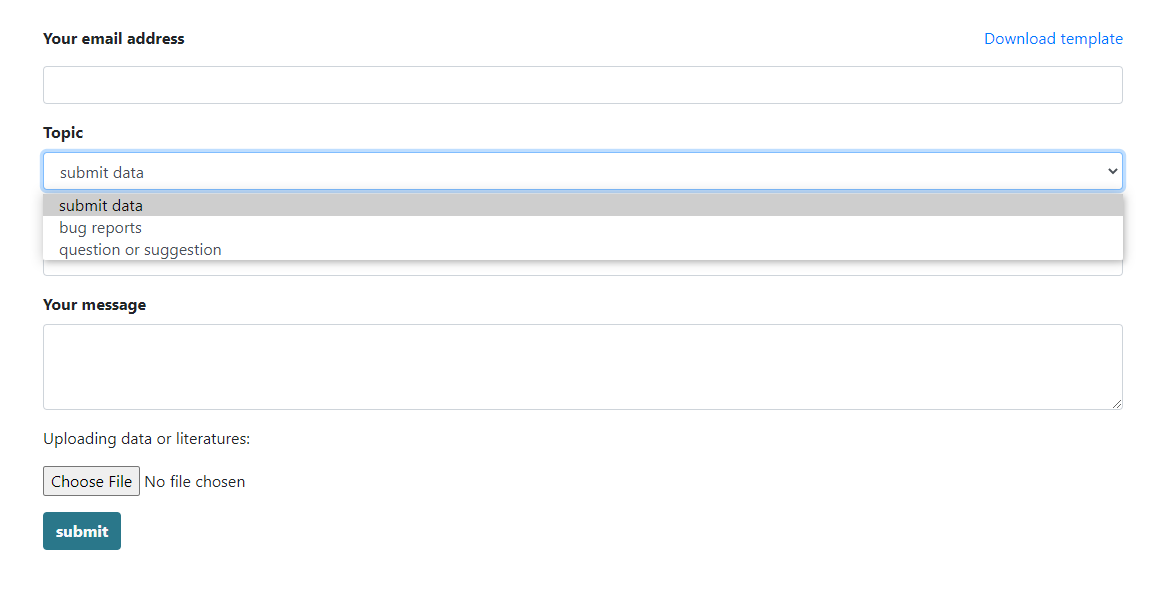Image resolution: width=1162 pixels, height=591 pixels.
Task: Click the email address input field
Action: click(582, 85)
